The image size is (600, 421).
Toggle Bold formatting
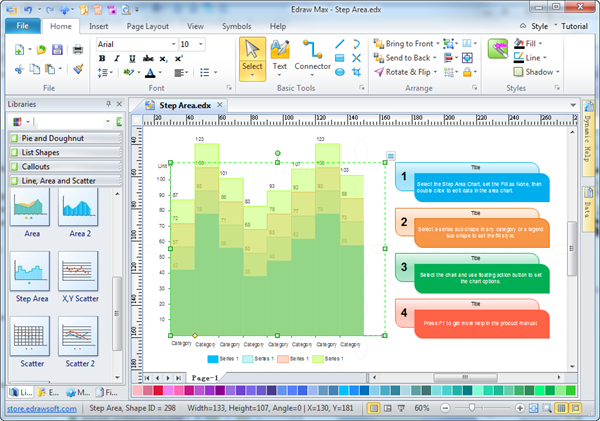tap(102, 59)
